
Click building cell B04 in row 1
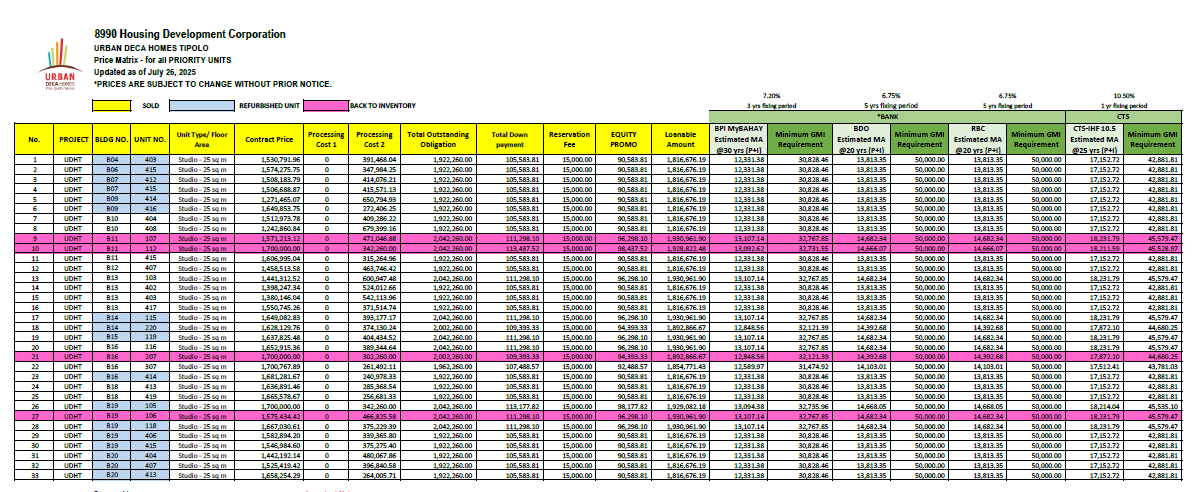coord(113,159)
